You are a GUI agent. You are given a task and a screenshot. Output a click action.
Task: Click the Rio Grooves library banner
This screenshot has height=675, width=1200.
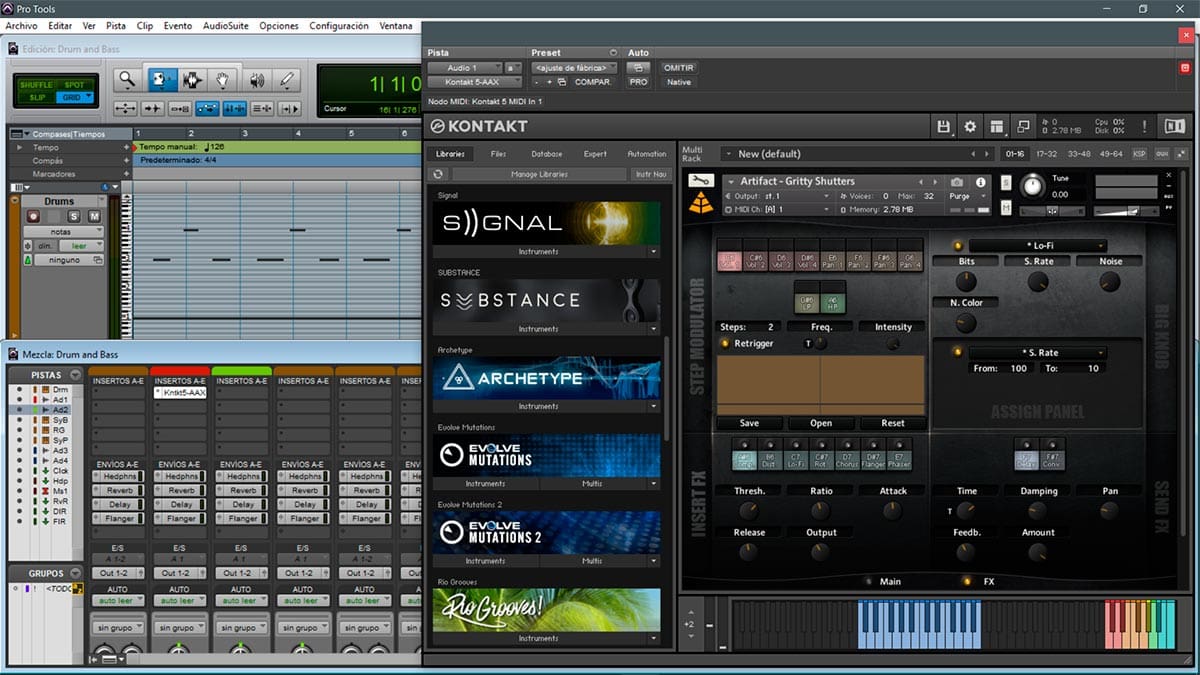pyautogui.click(x=548, y=609)
